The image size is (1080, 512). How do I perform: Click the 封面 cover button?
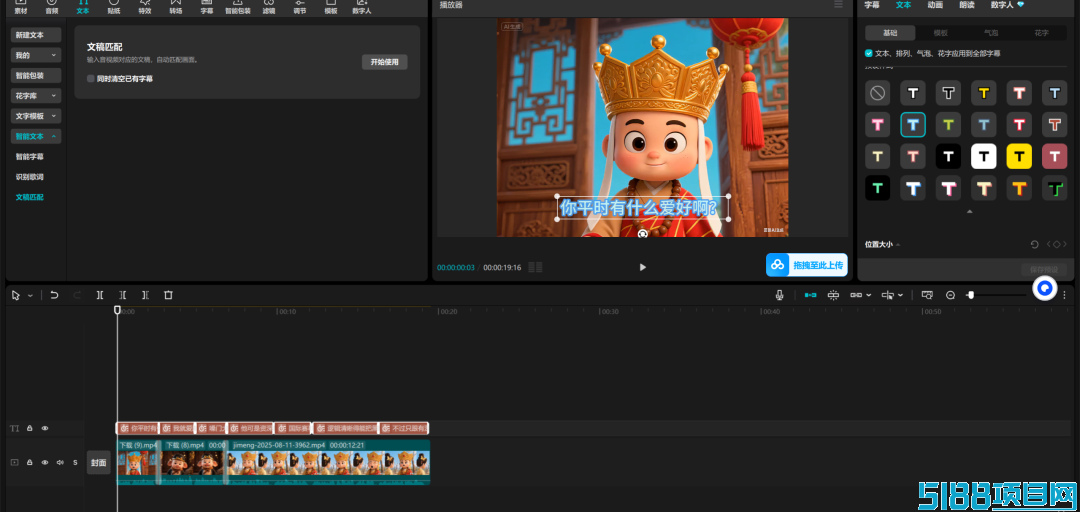click(98, 463)
